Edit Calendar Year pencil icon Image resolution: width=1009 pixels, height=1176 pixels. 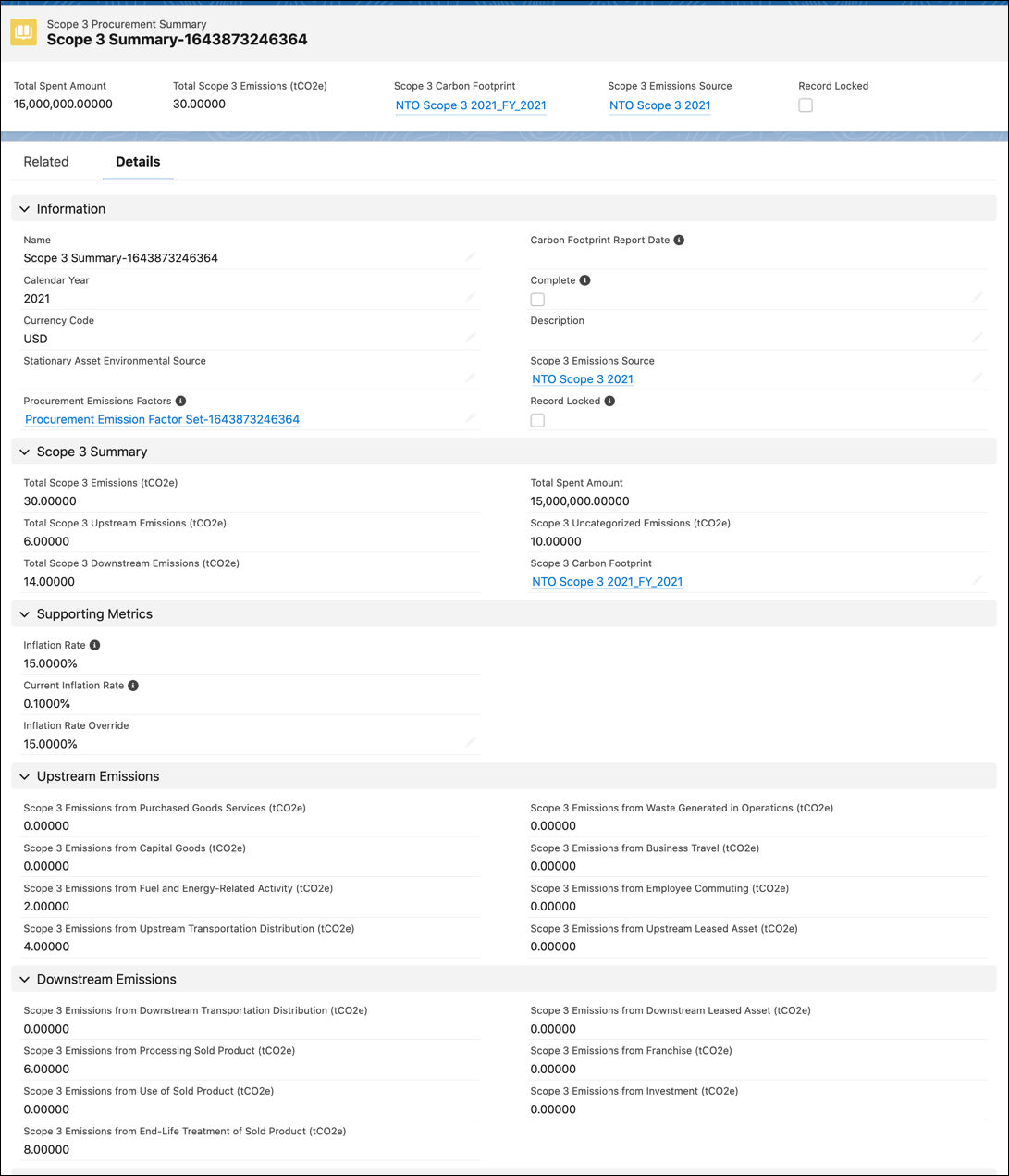coord(471,297)
